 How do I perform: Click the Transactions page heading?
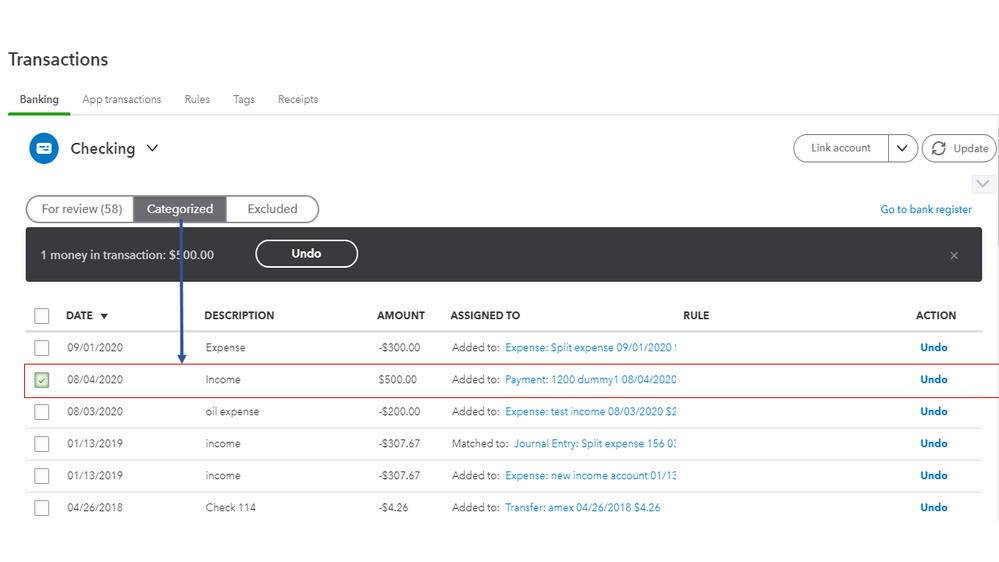(58, 59)
